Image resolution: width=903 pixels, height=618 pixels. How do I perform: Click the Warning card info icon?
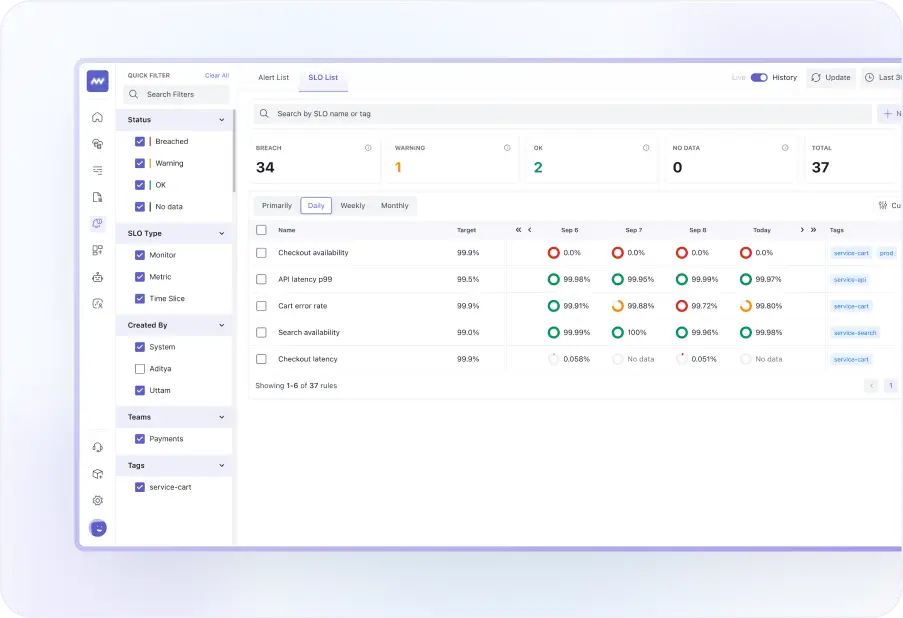tap(507, 148)
